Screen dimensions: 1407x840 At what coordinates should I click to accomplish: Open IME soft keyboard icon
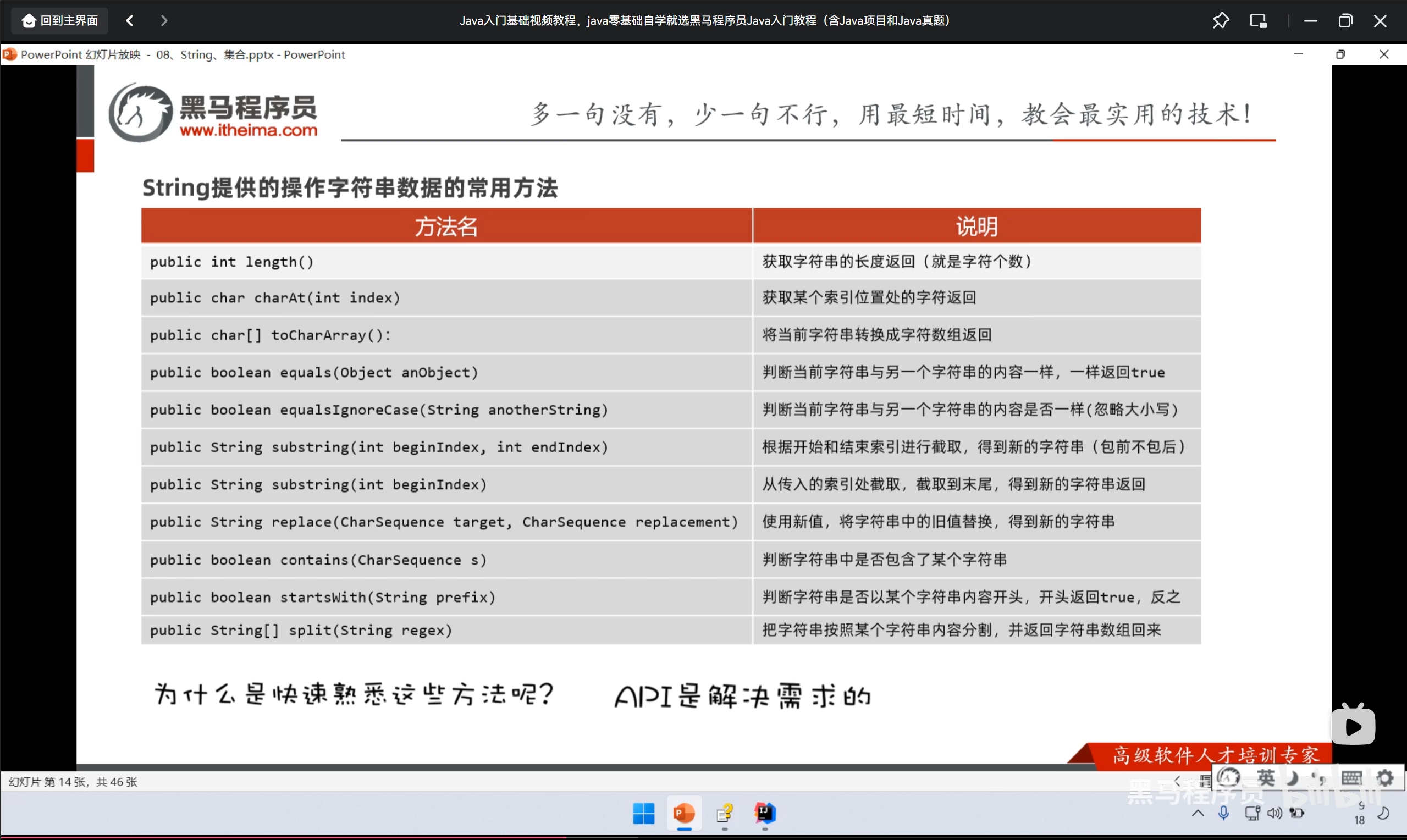coord(1351,778)
